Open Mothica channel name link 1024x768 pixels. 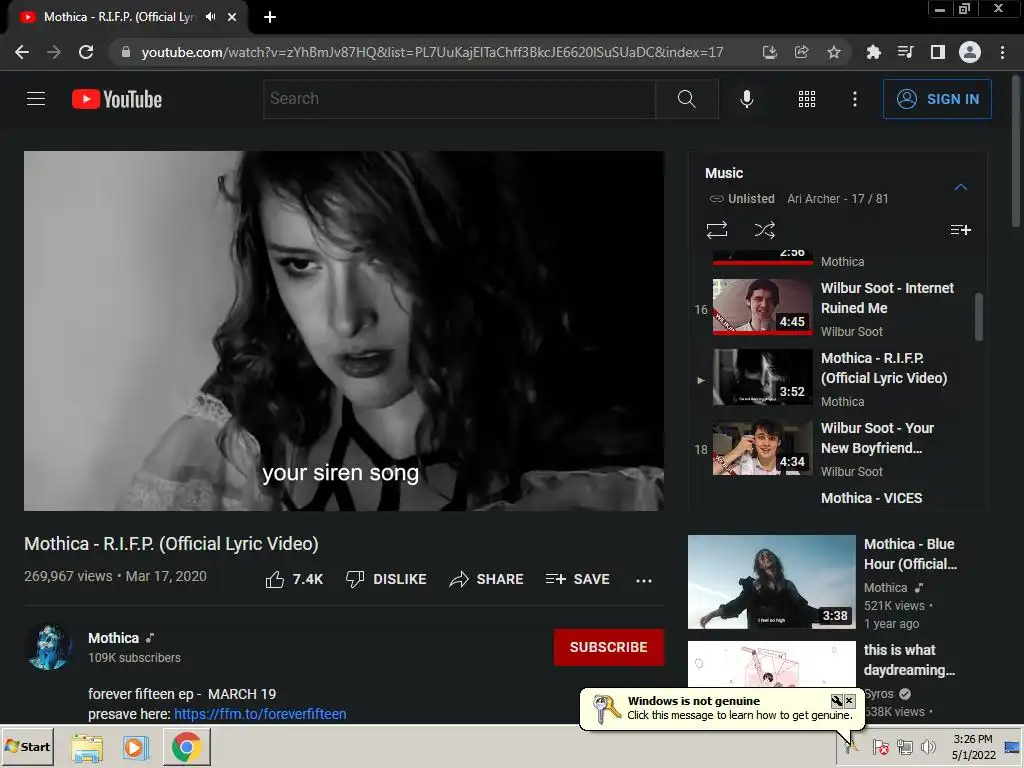[114, 638]
